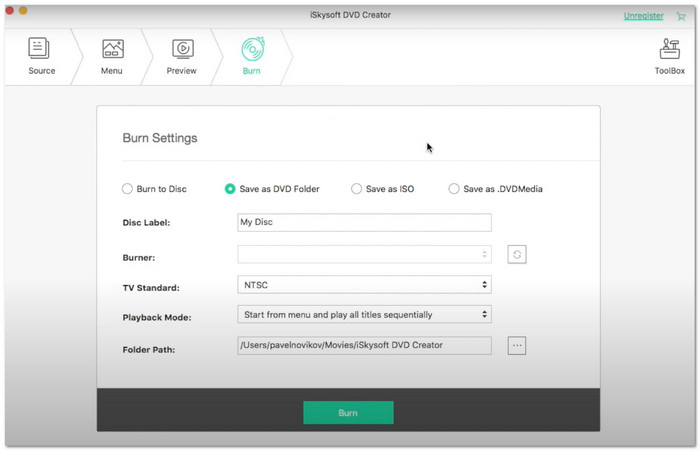Screen dimensions: 700x451
Task: Click the shopping cart icon
Action: point(681,17)
